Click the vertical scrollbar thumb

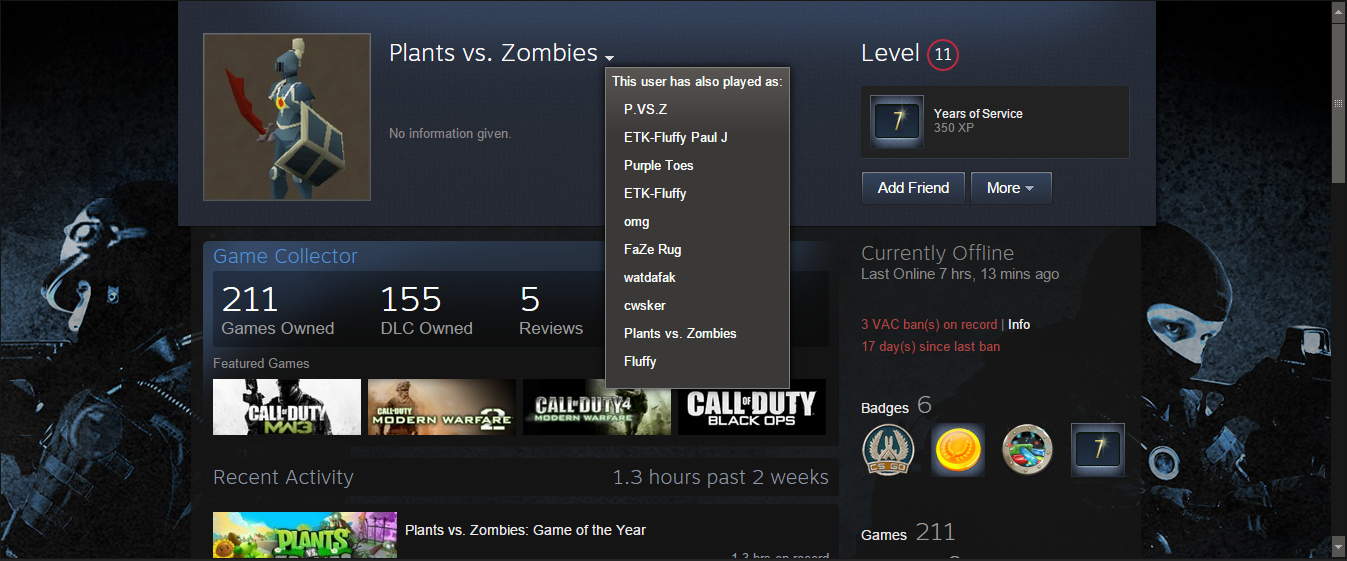click(1338, 102)
